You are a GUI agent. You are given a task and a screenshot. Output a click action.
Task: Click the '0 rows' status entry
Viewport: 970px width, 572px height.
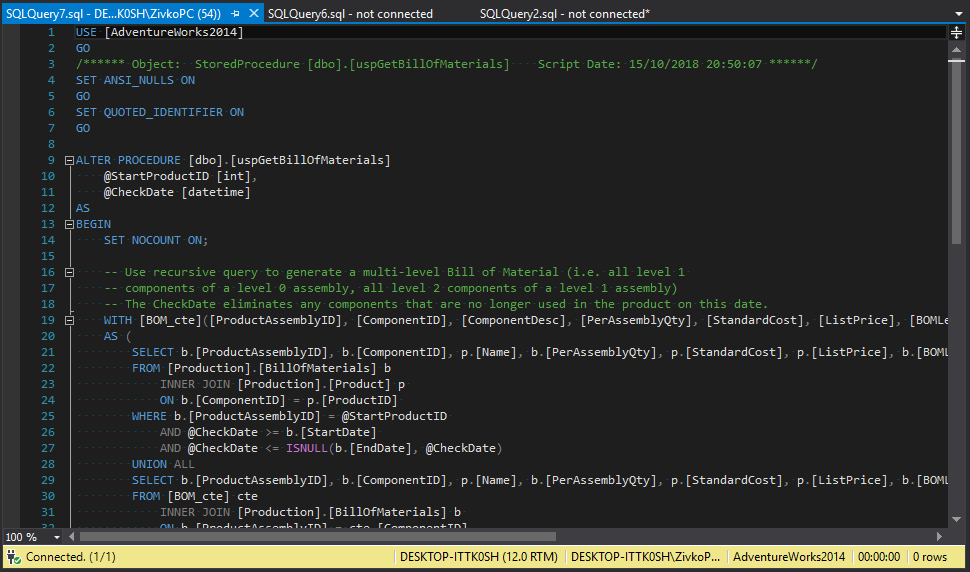click(x=930, y=557)
